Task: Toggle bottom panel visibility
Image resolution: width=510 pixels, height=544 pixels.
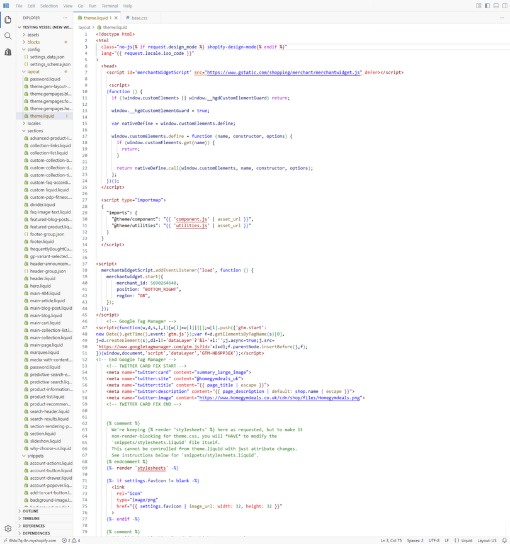Action: (x=496, y=6)
